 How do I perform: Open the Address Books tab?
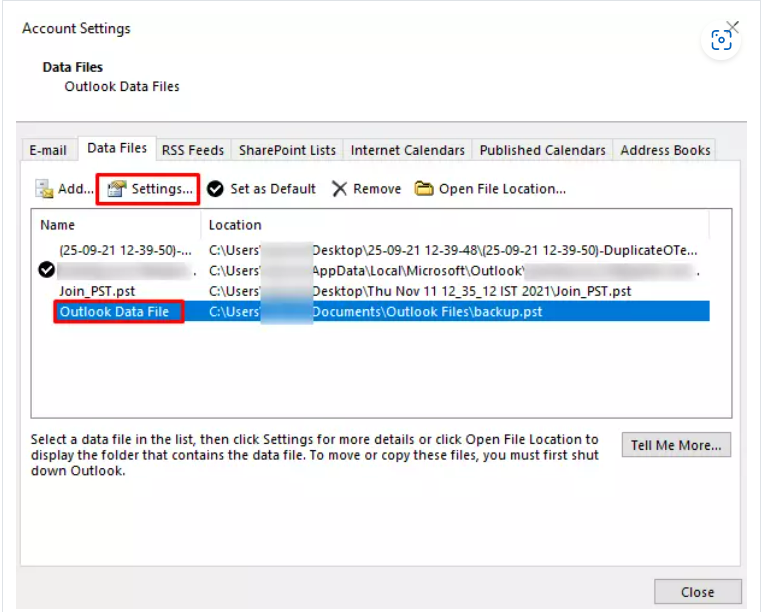pyautogui.click(x=665, y=150)
